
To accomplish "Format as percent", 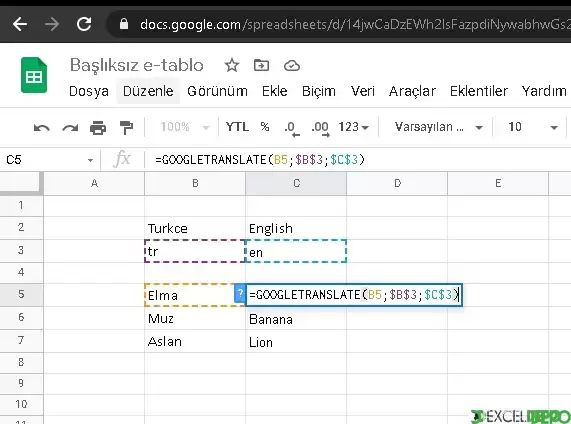I will pyautogui.click(x=265, y=127).
